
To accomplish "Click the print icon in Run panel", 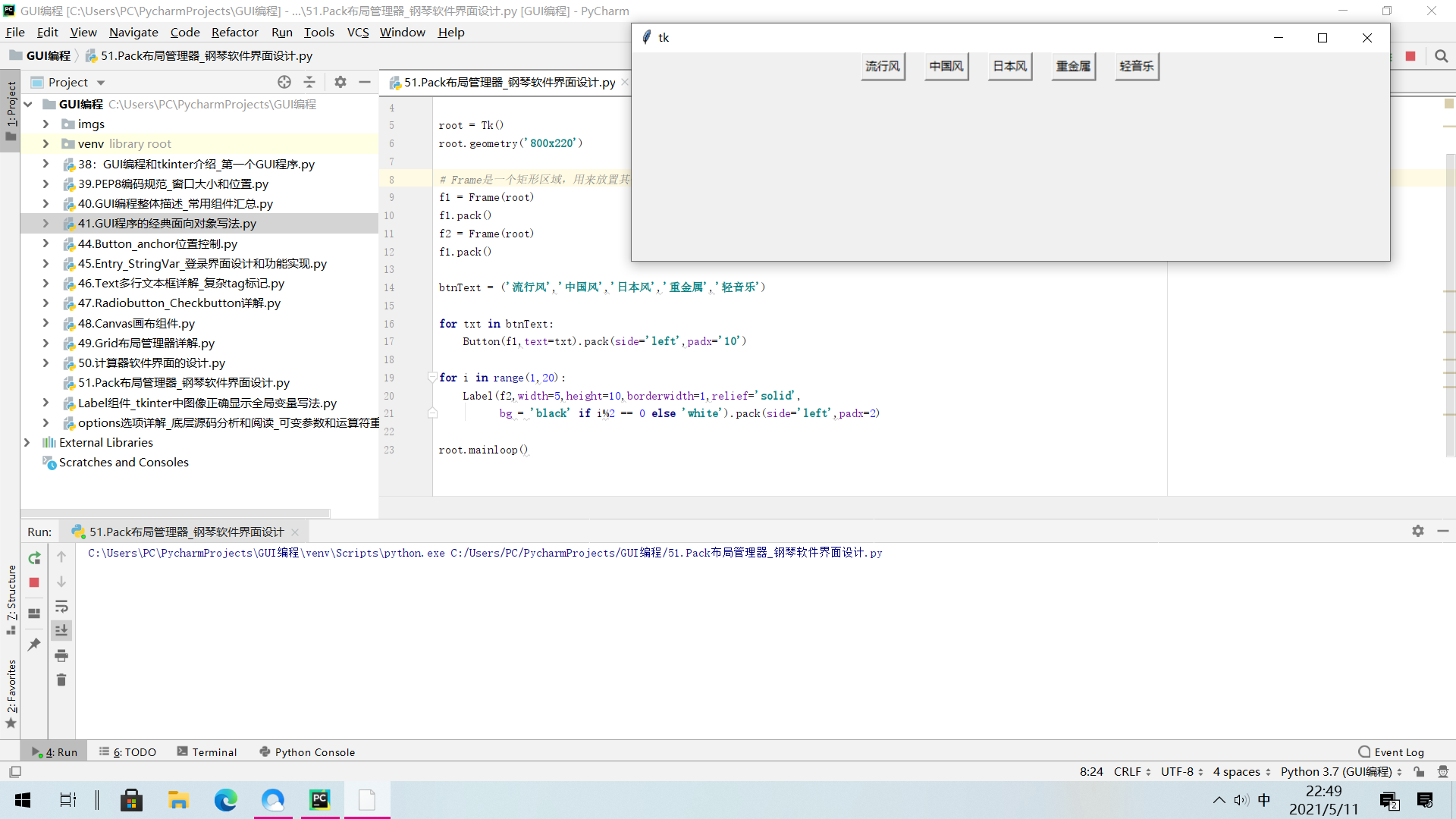I will coord(61,655).
